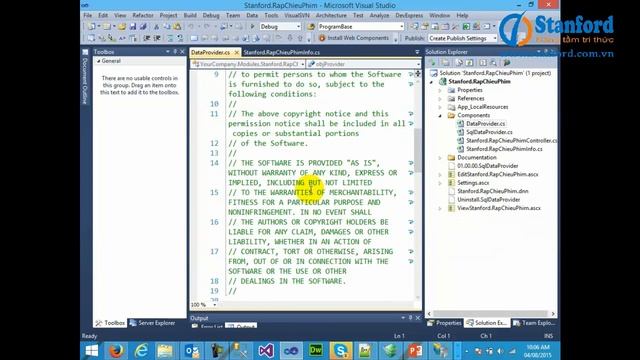
Task: Open the File menu
Action: (87, 15)
